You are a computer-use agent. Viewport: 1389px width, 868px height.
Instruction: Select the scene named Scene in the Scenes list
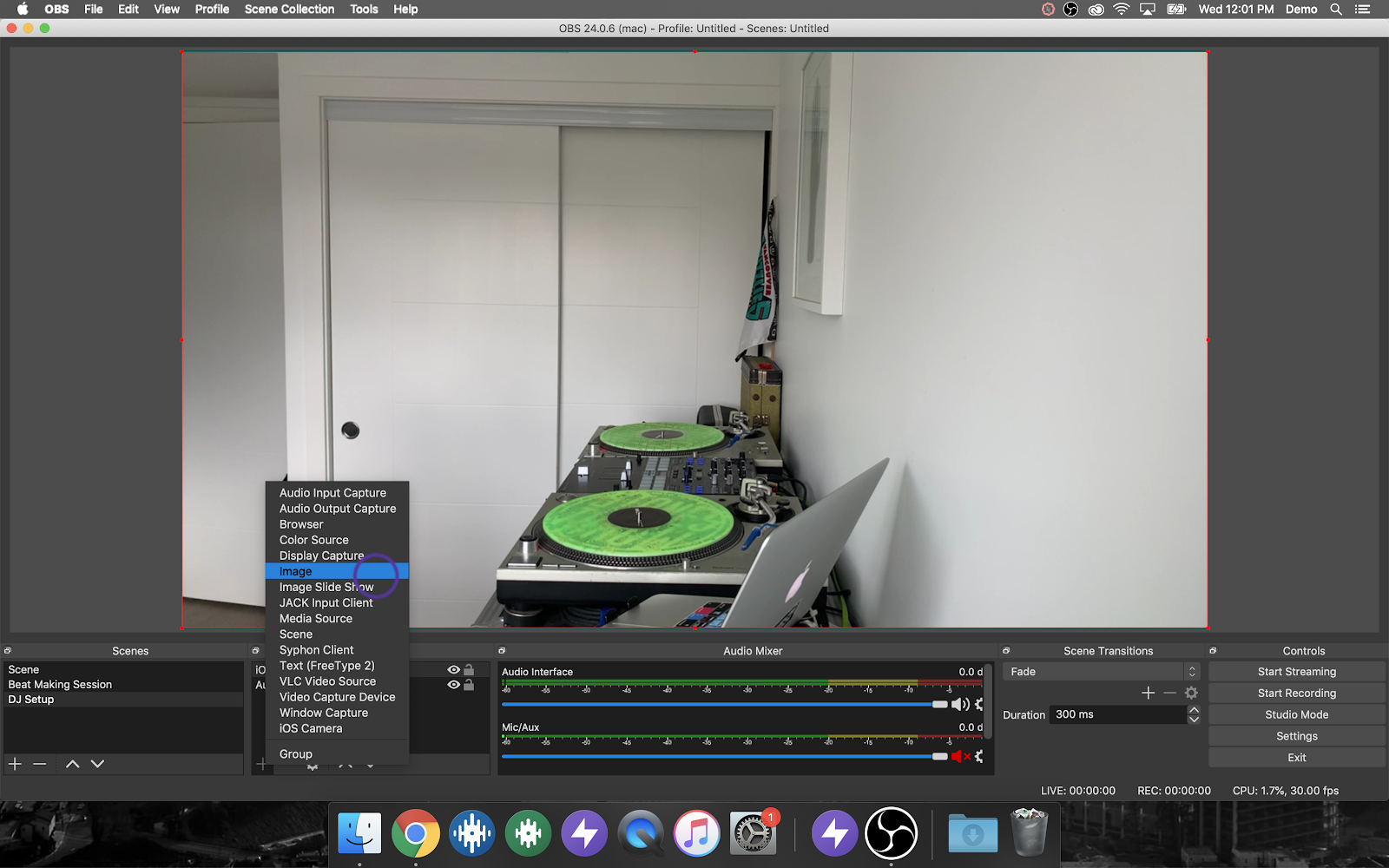click(123, 670)
